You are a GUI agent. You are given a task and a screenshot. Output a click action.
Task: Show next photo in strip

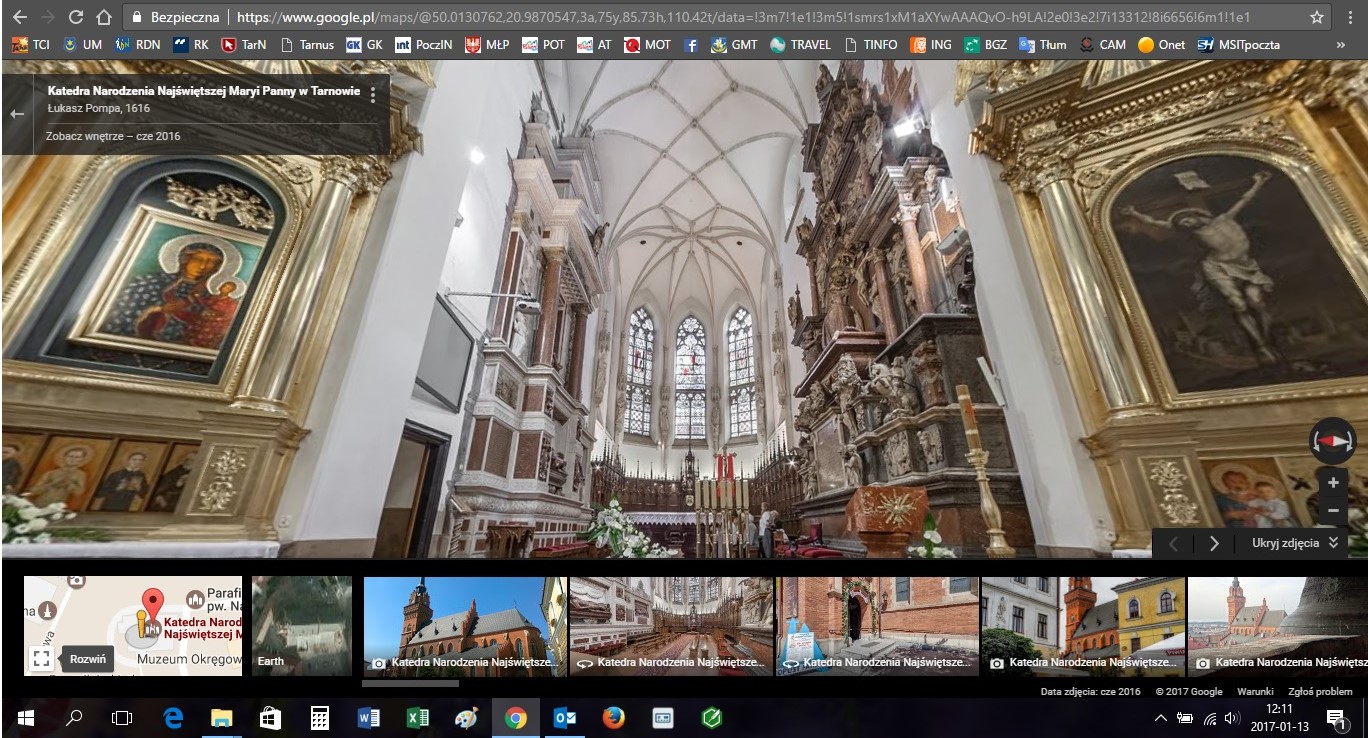coord(1214,543)
